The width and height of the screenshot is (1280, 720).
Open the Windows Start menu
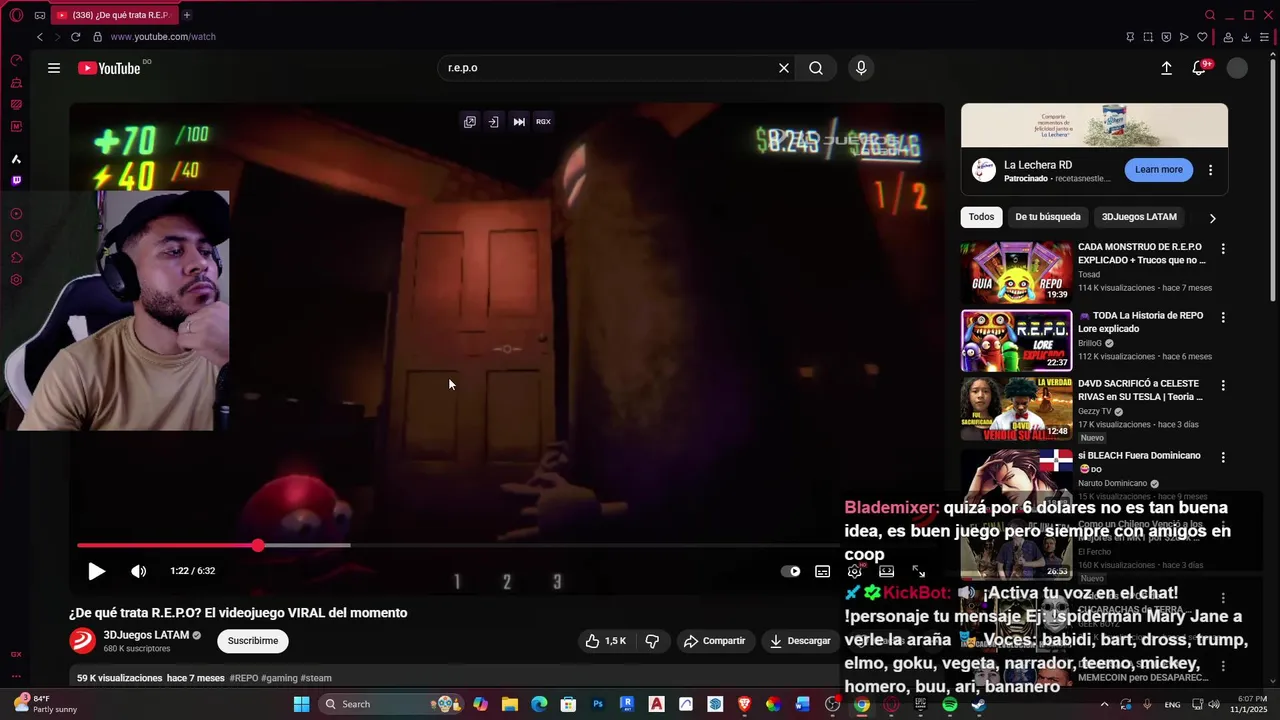tap(301, 704)
